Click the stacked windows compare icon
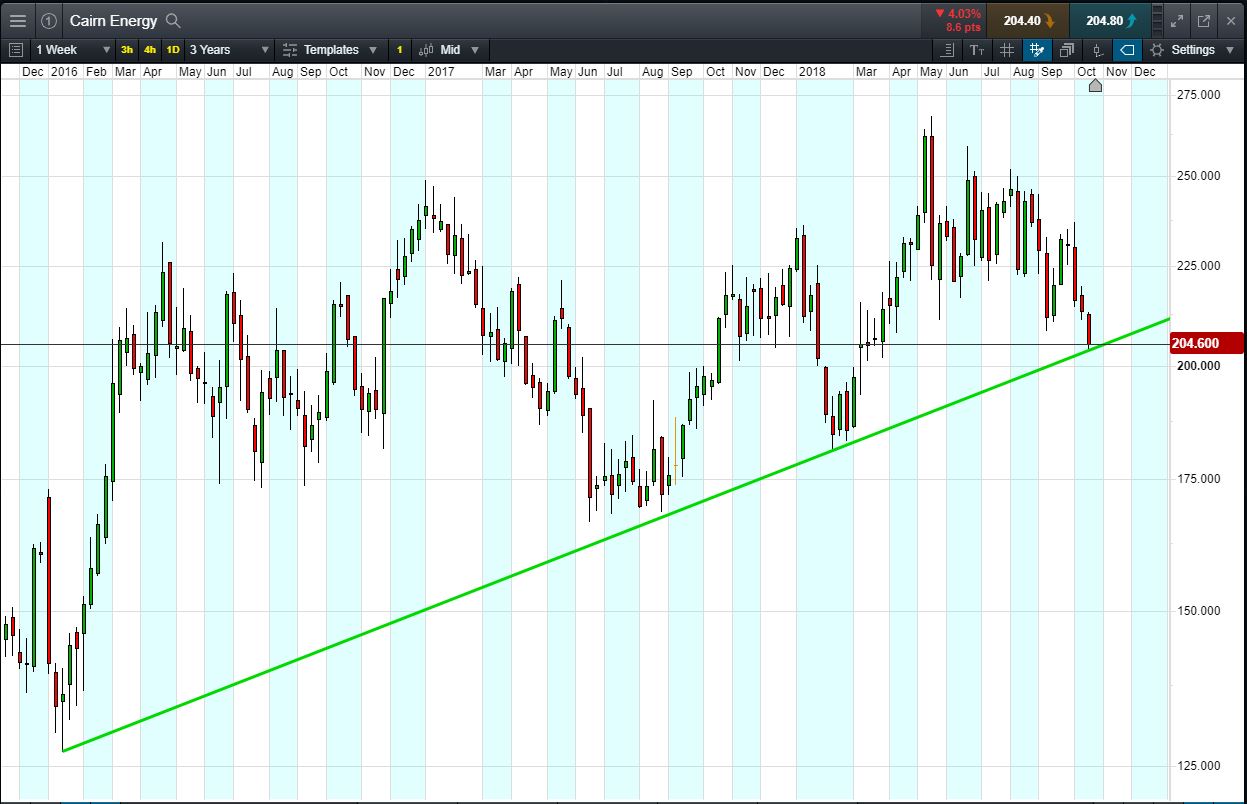The height and width of the screenshot is (804, 1247). [x=1067, y=49]
